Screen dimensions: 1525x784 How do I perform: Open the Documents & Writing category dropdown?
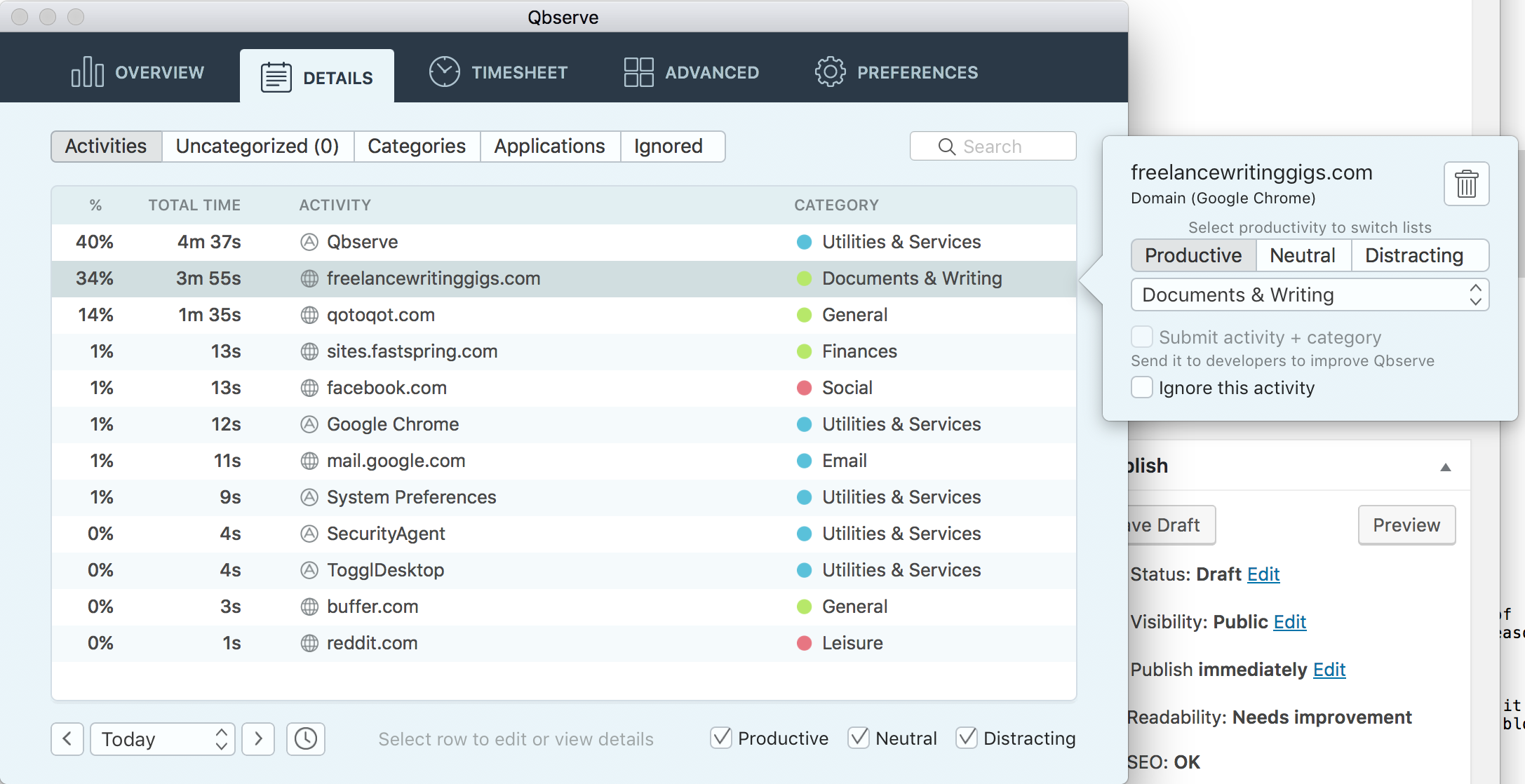pyautogui.click(x=1310, y=295)
